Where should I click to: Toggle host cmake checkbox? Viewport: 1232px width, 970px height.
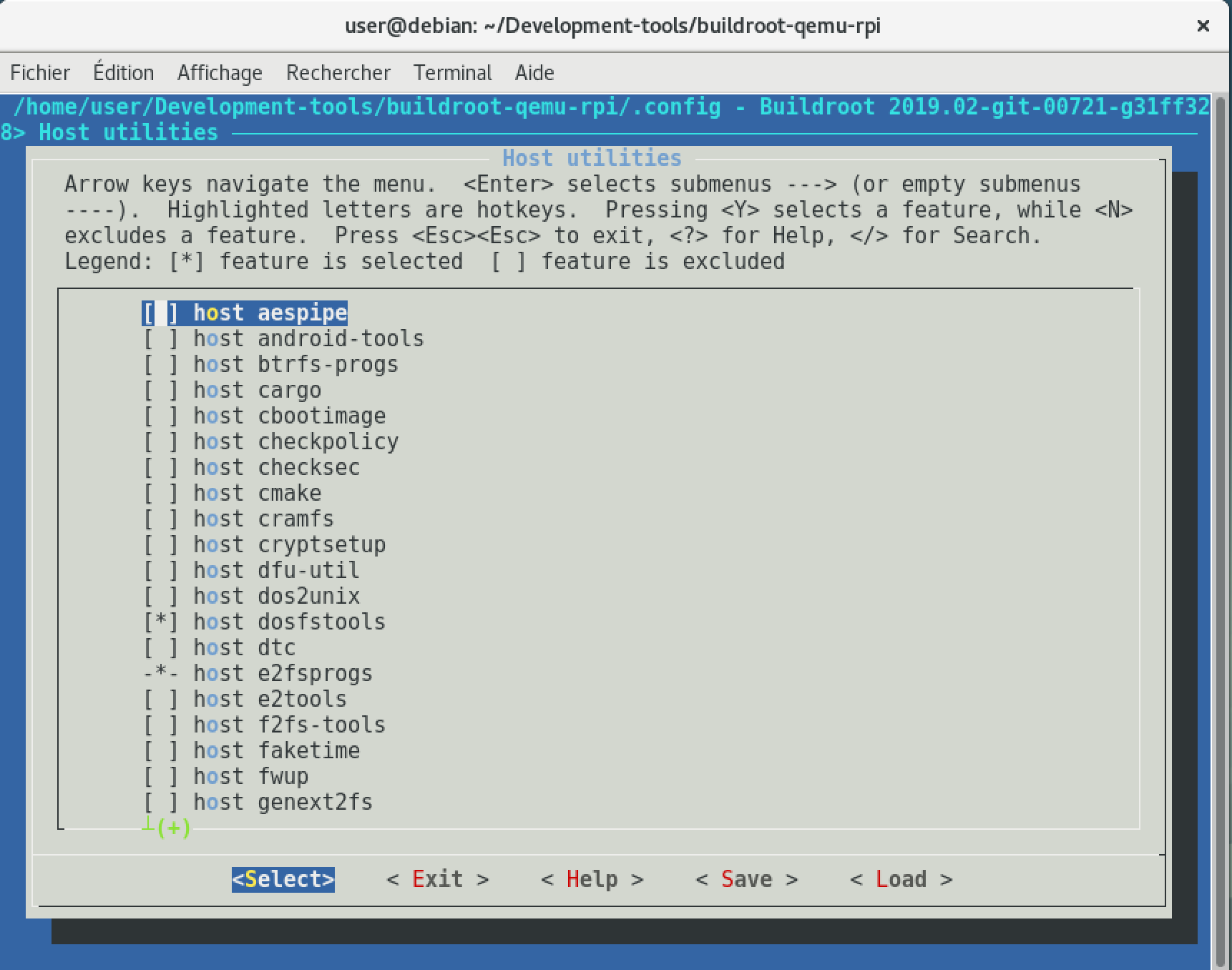tap(161, 493)
